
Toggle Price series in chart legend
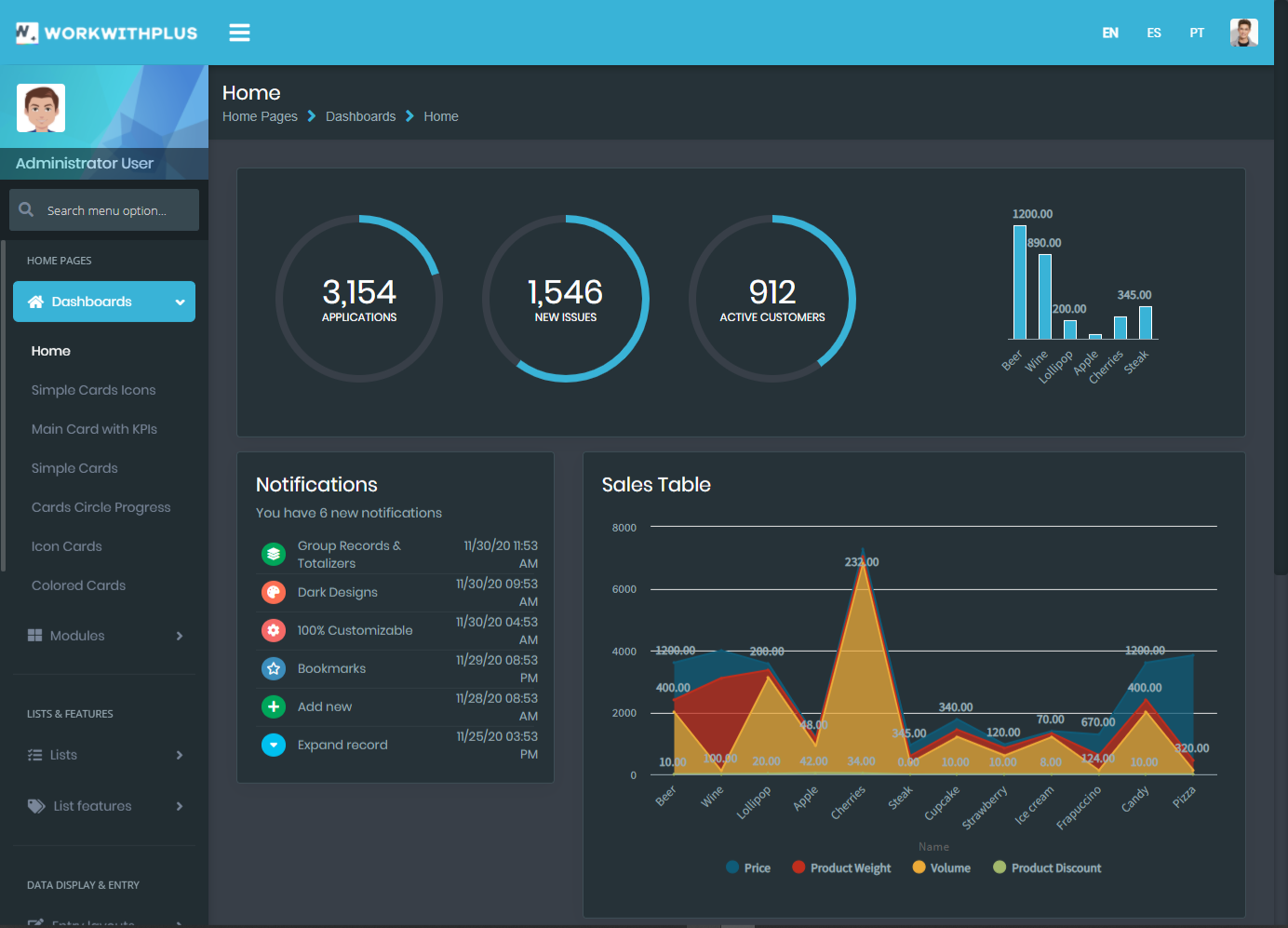click(x=748, y=867)
